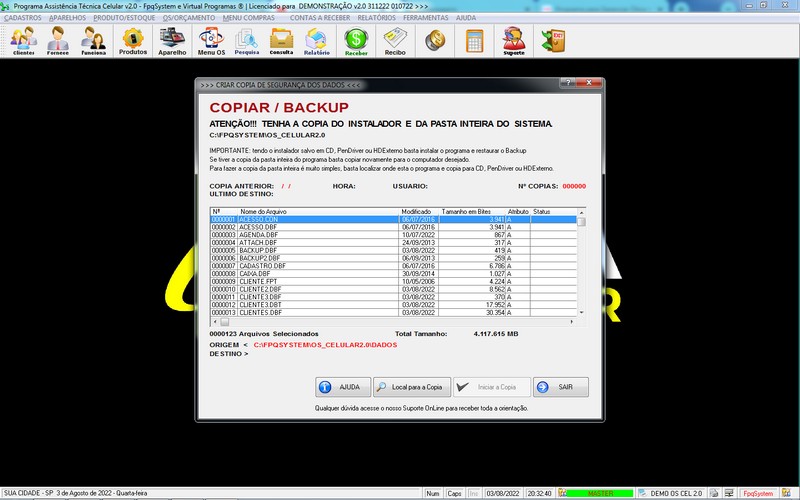Image resolution: width=800 pixels, height=500 pixels.
Task: Select the CADASTRO.DBF file row
Action: click(393, 266)
